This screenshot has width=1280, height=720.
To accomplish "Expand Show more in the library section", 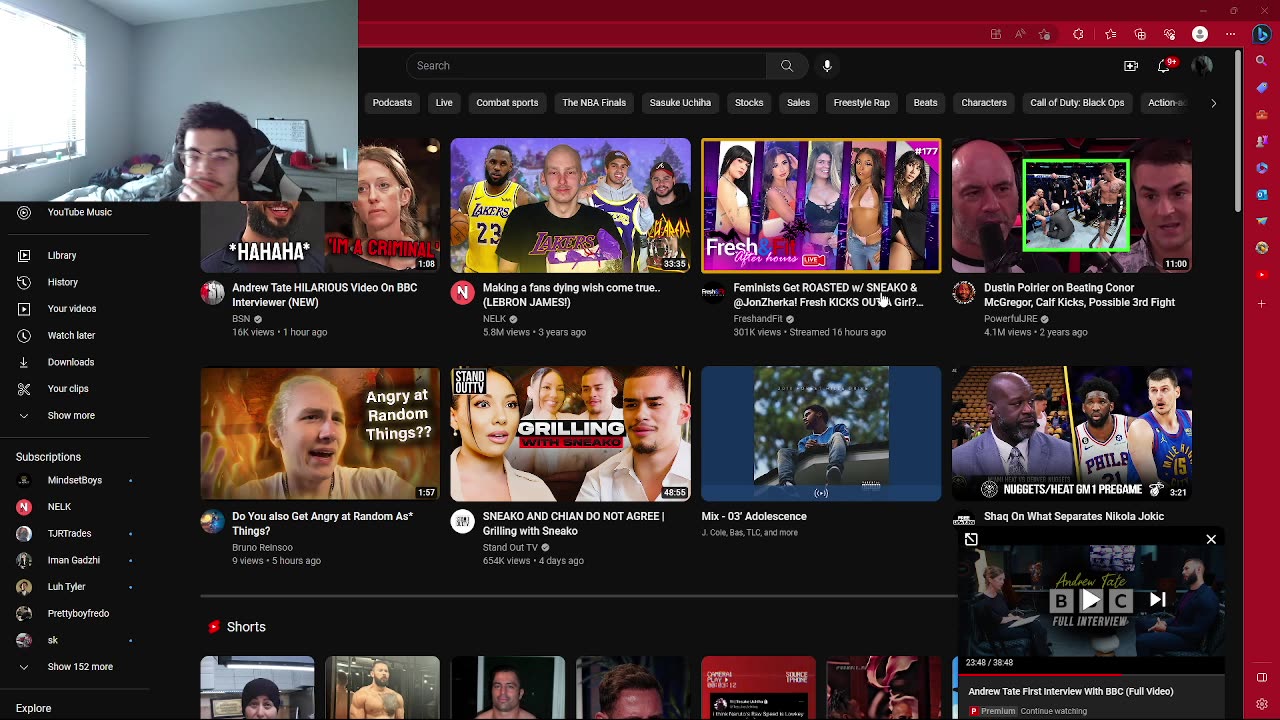I will 71,415.
